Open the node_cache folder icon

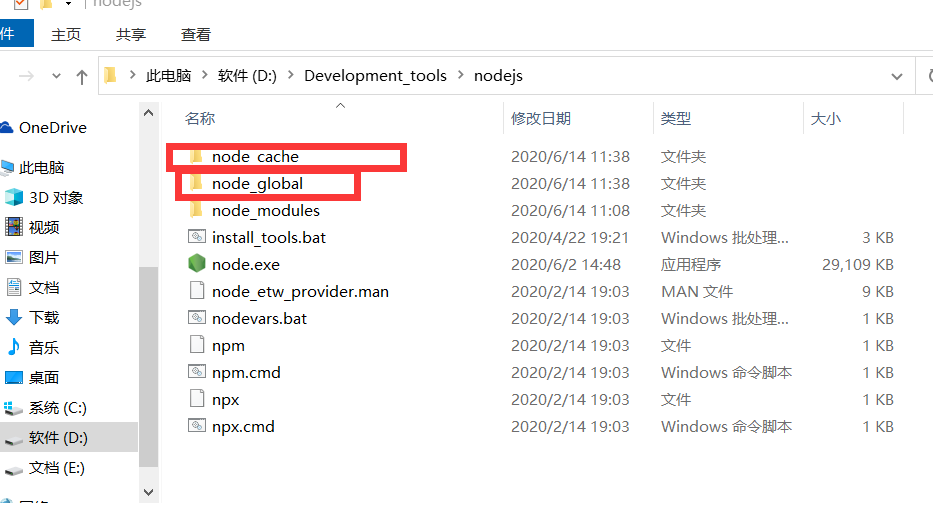point(196,157)
